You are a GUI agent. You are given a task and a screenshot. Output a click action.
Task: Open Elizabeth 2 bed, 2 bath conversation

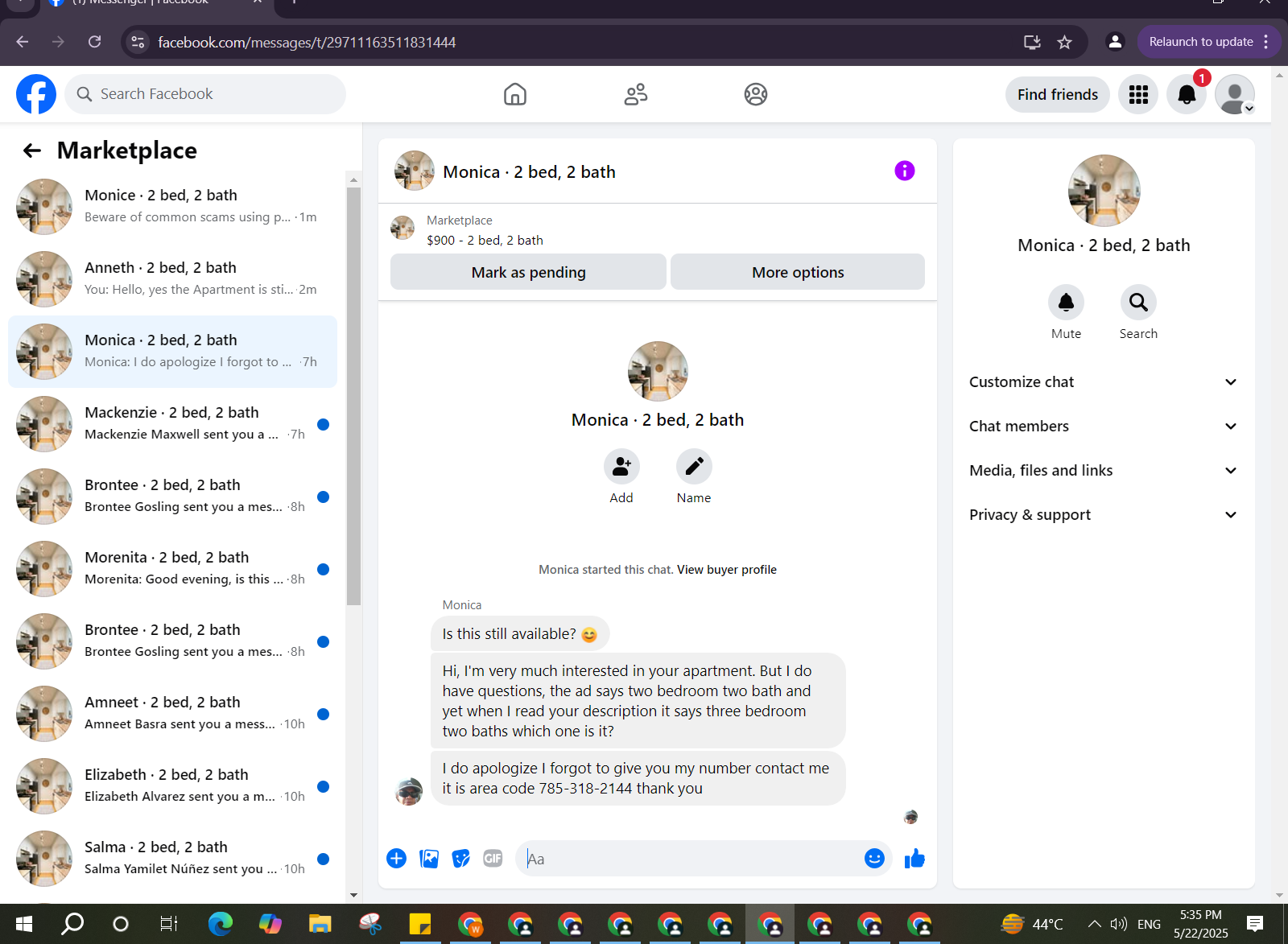point(172,786)
